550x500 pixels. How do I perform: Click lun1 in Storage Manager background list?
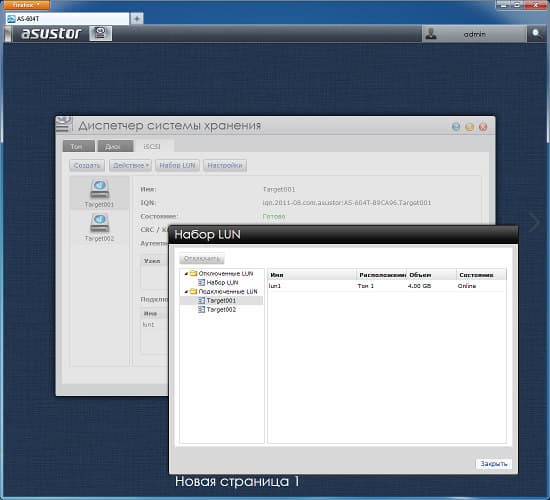click(x=148, y=325)
